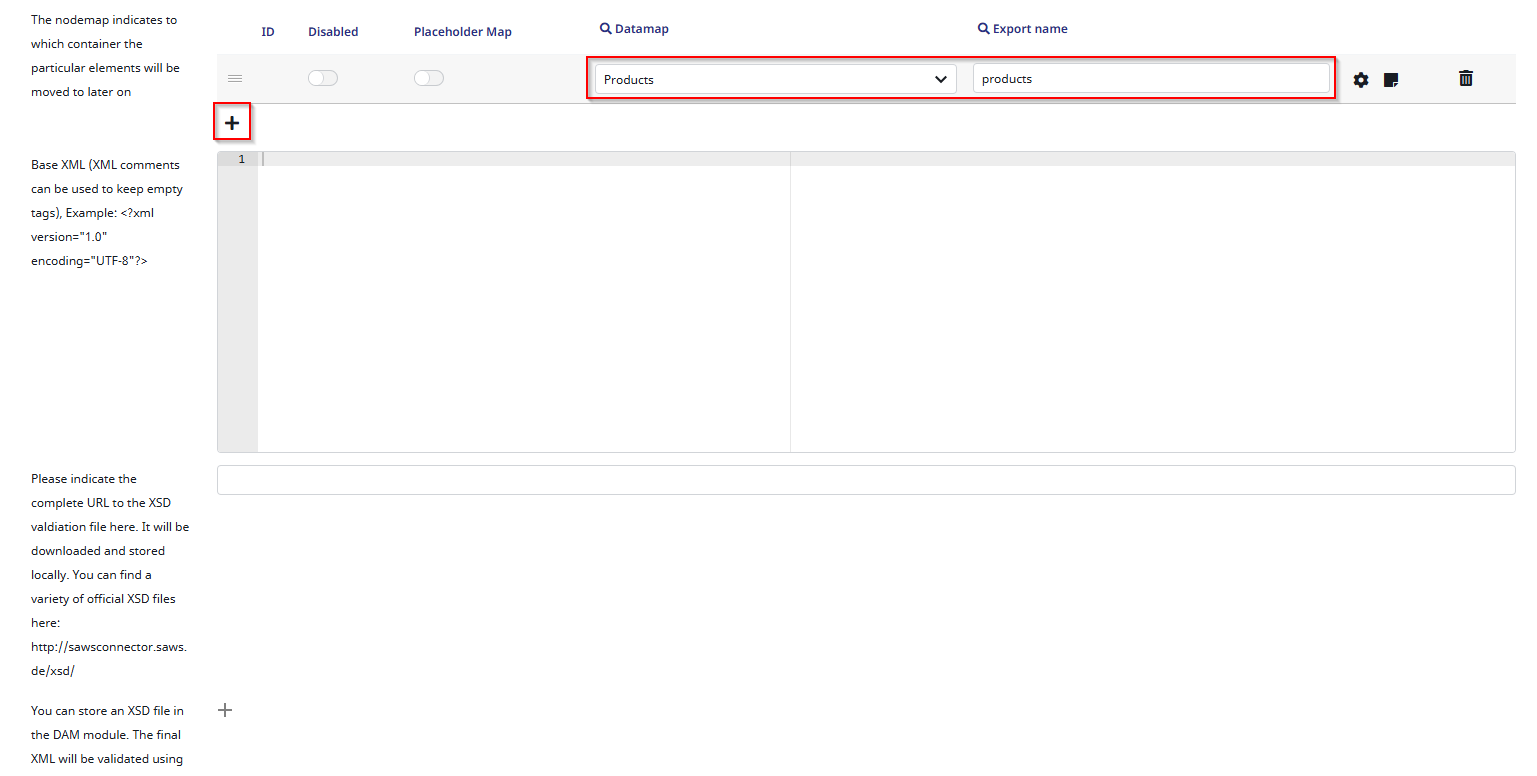Place cursor in Base XML editor's left pane
Screen dimensions: 1537x776
(x=523, y=300)
